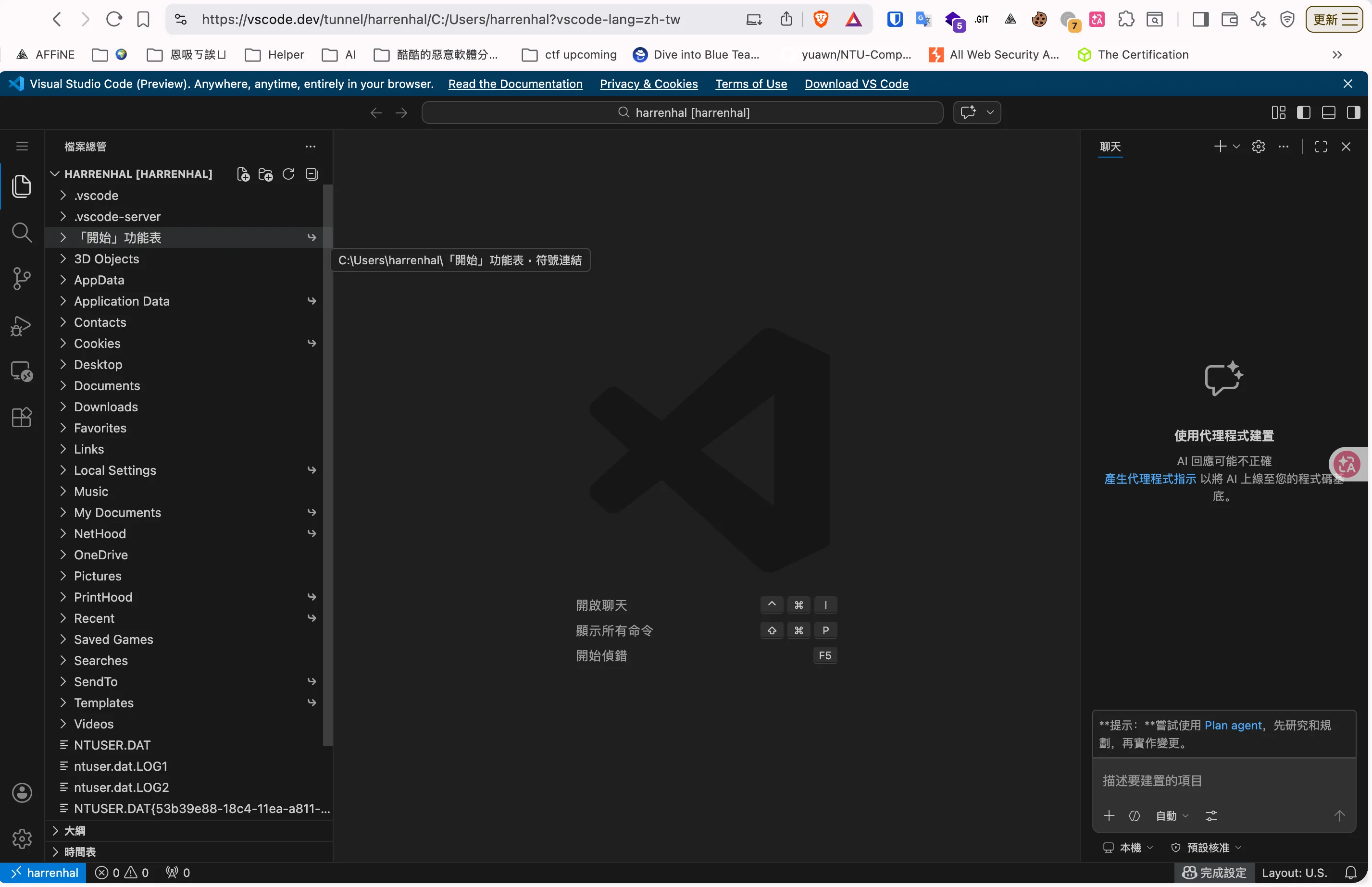This screenshot has height=887, width=1372.
Task: Open the AI bookmarks folder
Action: click(x=339, y=55)
